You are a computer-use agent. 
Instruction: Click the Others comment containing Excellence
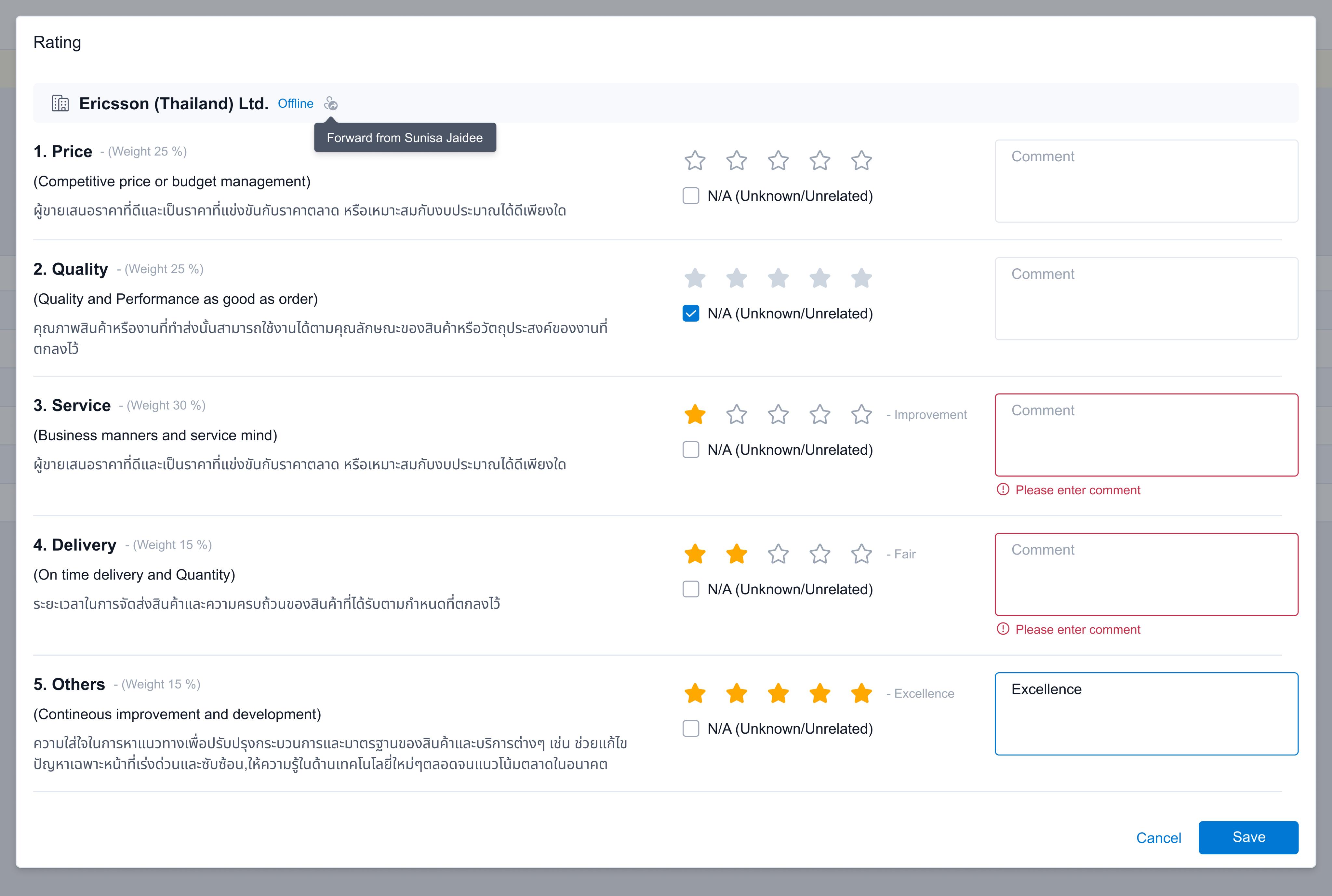click(x=1146, y=714)
